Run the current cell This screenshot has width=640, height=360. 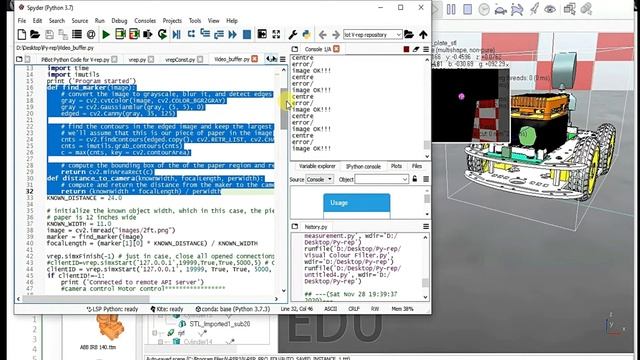(x=120, y=34)
